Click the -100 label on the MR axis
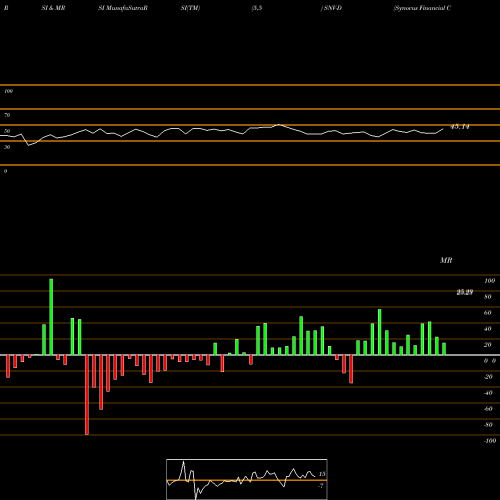The image size is (500, 500). click(490, 441)
